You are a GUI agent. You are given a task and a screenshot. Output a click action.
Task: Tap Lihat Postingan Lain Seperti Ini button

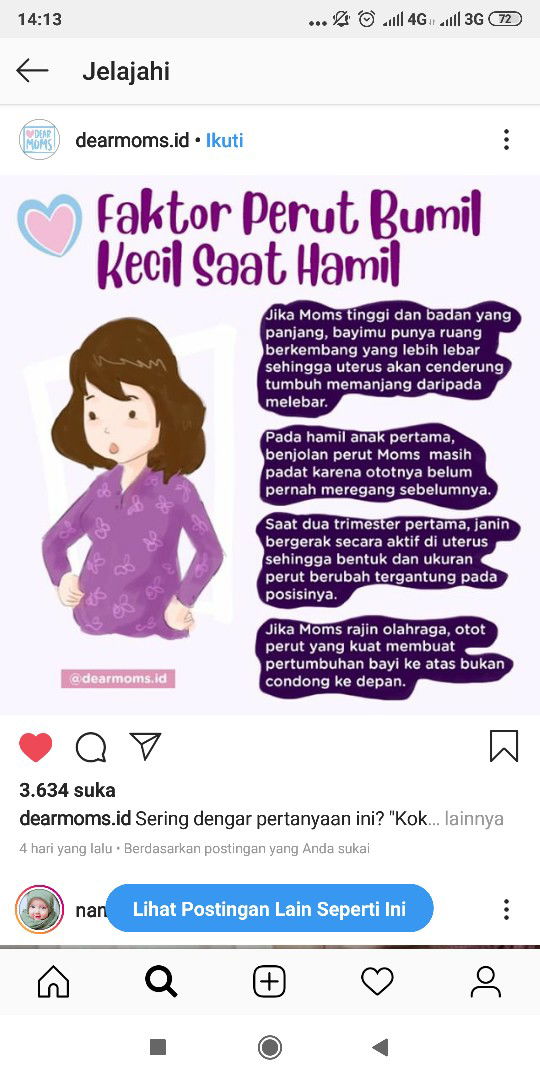pyautogui.click(x=269, y=908)
